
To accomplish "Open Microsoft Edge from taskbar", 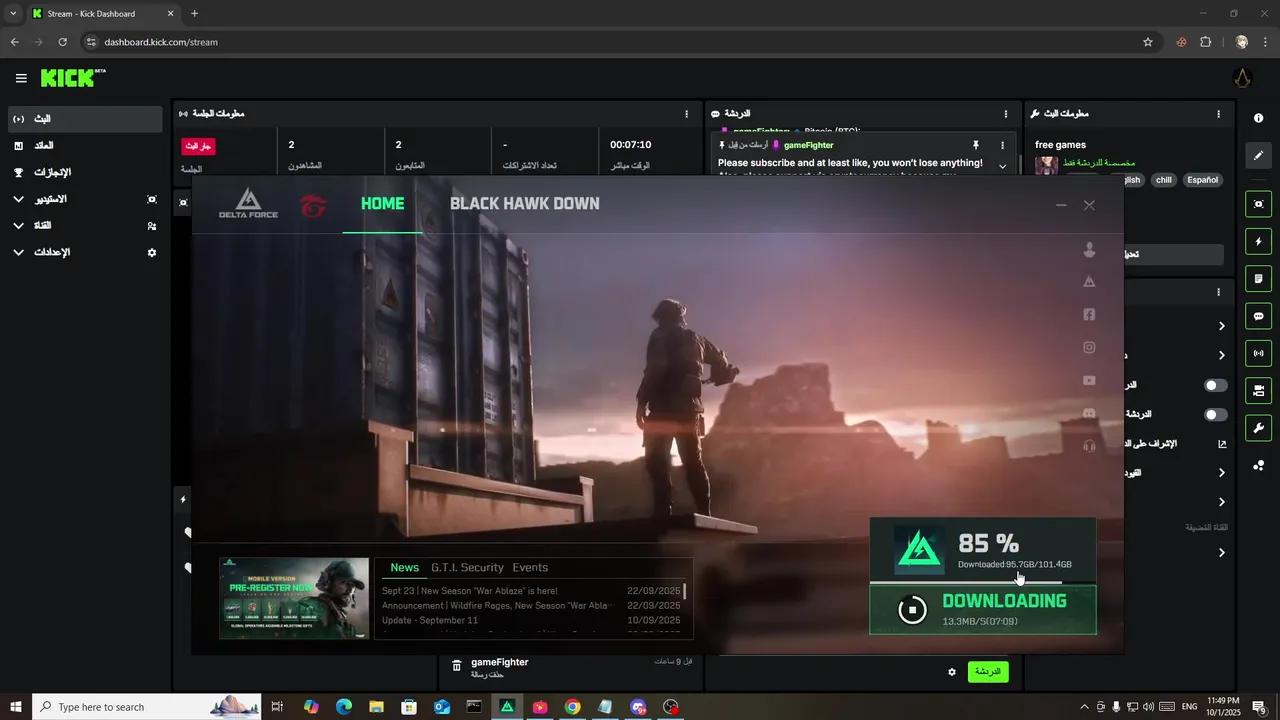I will click(x=344, y=707).
